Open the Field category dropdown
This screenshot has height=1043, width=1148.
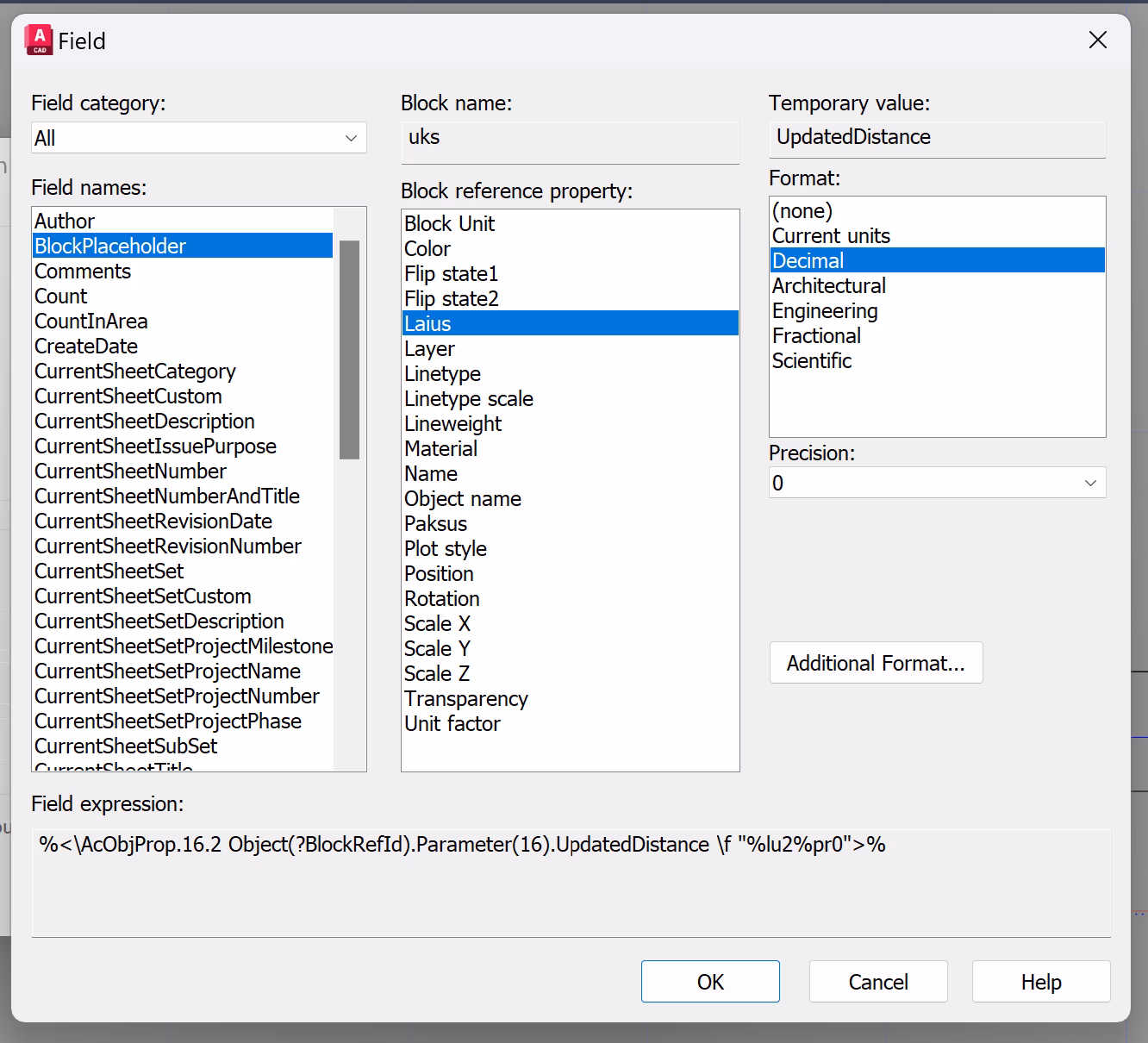pos(198,138)
